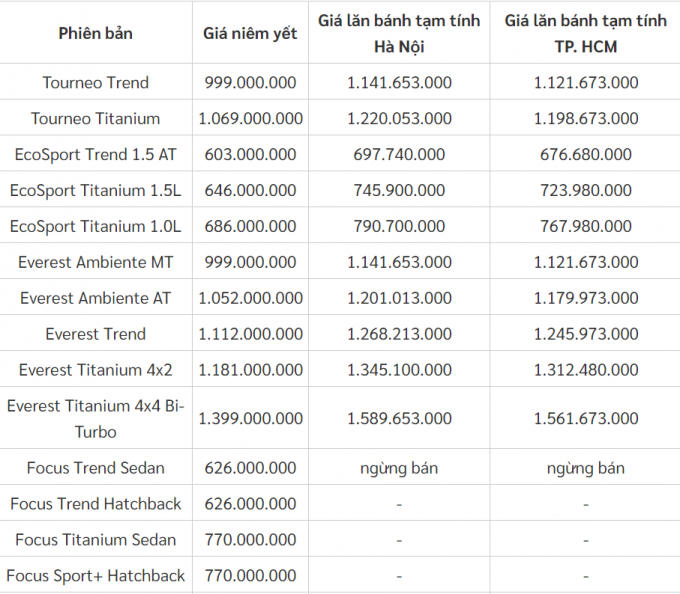The width and height of the screenshot is (680, 594).
Task: Click the TP. HCM rolling price header
Action: pyautogui.click(x=585, y=33)
